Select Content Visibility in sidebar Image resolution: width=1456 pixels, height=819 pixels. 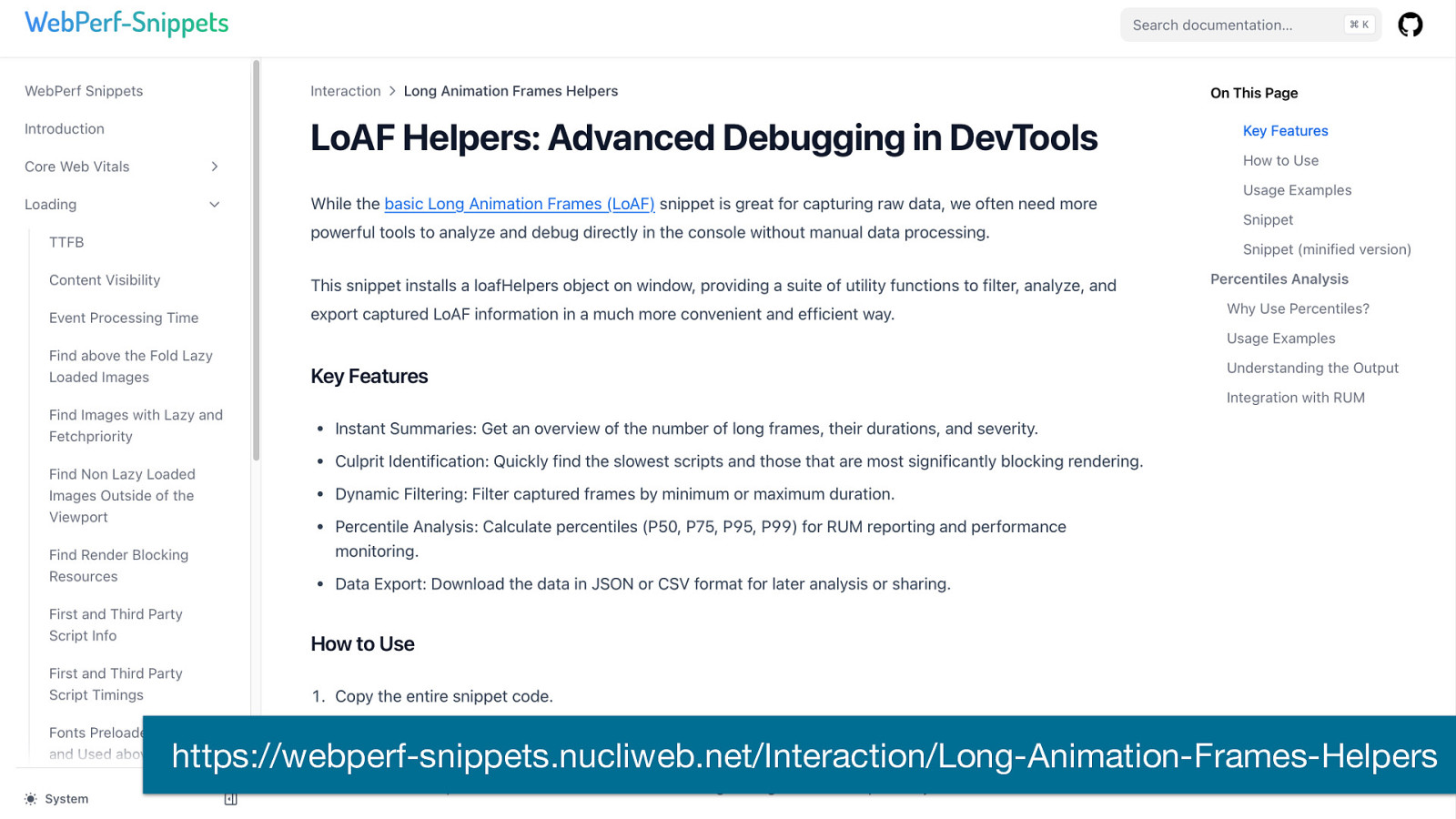click(105, 280)
